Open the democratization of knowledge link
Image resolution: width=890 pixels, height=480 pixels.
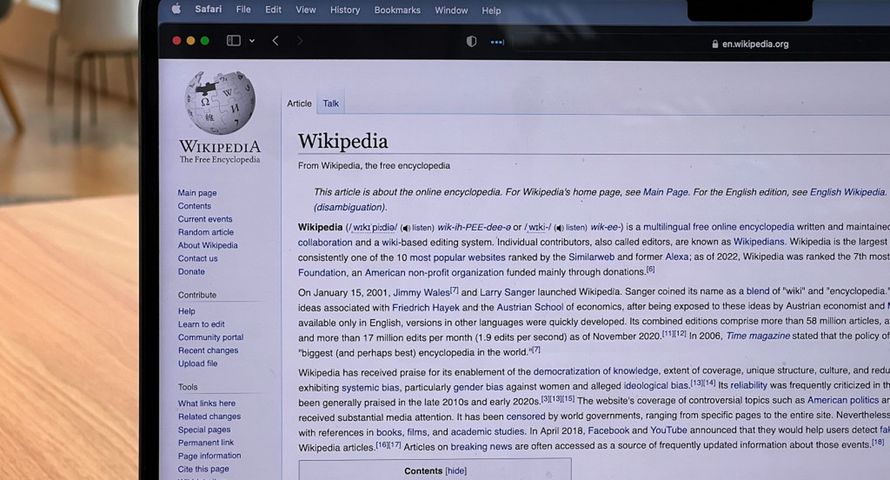(596, 371)
